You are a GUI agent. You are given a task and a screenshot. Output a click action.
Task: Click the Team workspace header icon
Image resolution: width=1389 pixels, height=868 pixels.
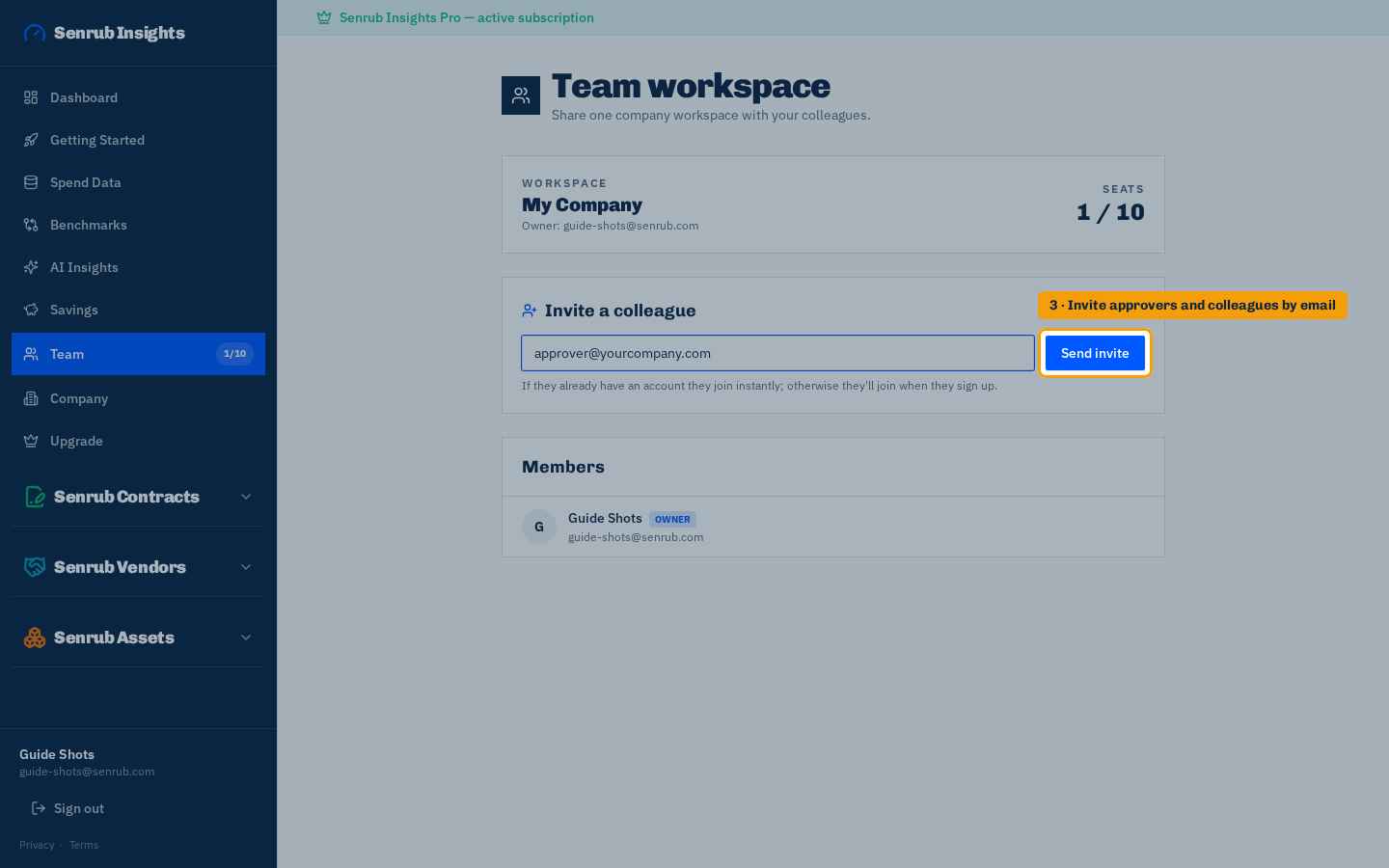(x=521, y=95)
